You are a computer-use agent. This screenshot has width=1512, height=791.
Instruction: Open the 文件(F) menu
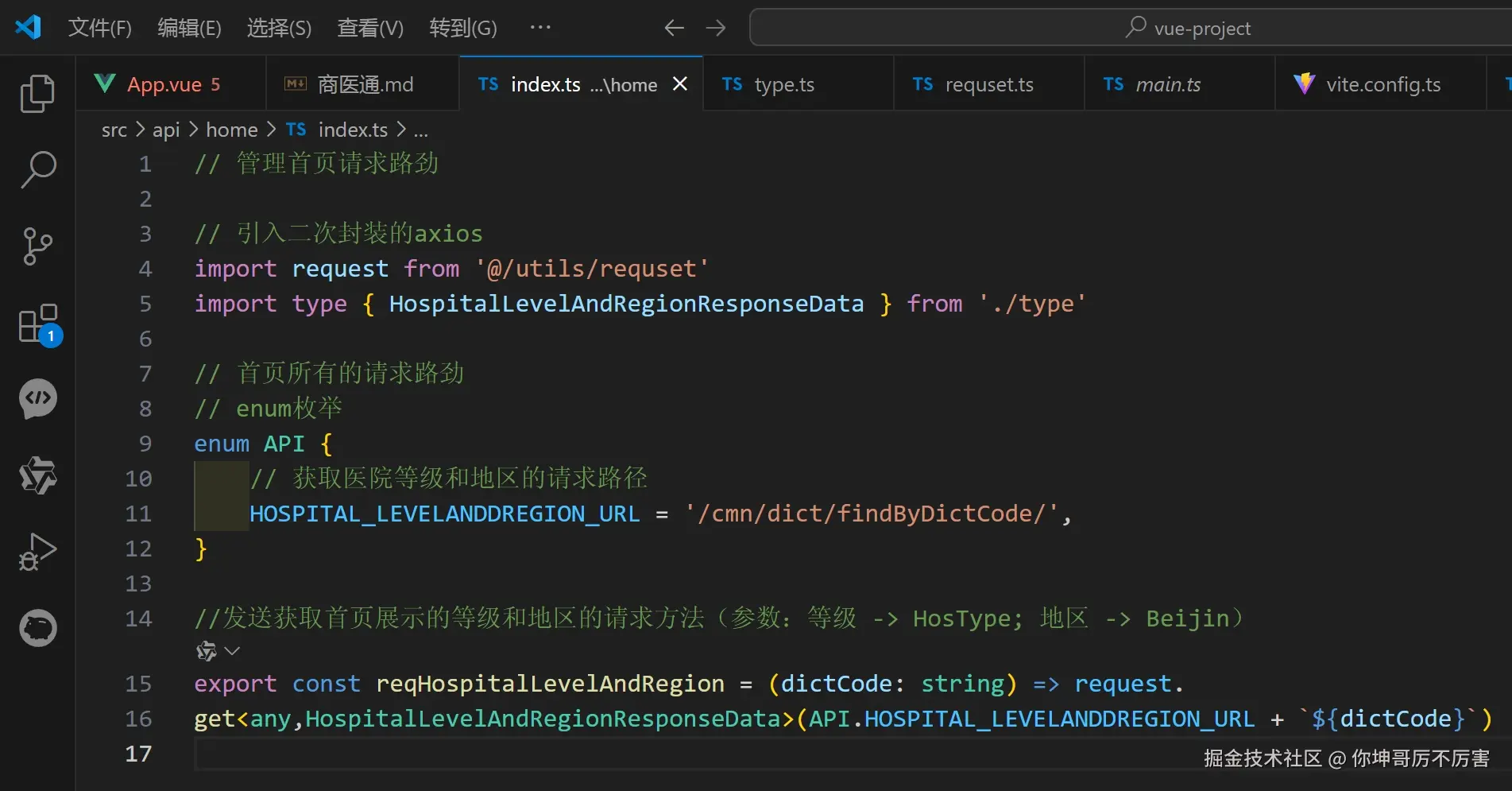tap(99, 28)
